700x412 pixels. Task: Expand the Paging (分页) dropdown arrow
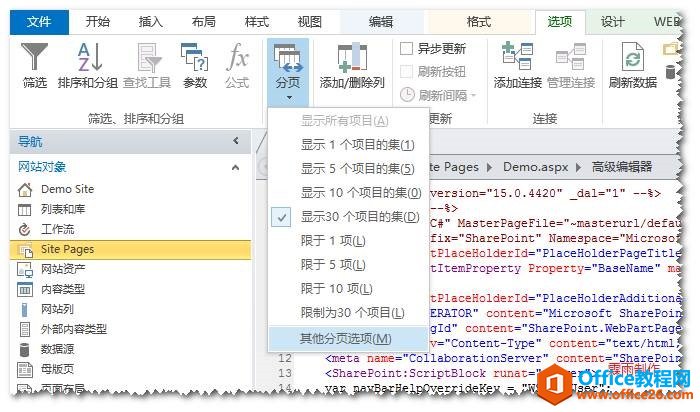click(289, 97)
